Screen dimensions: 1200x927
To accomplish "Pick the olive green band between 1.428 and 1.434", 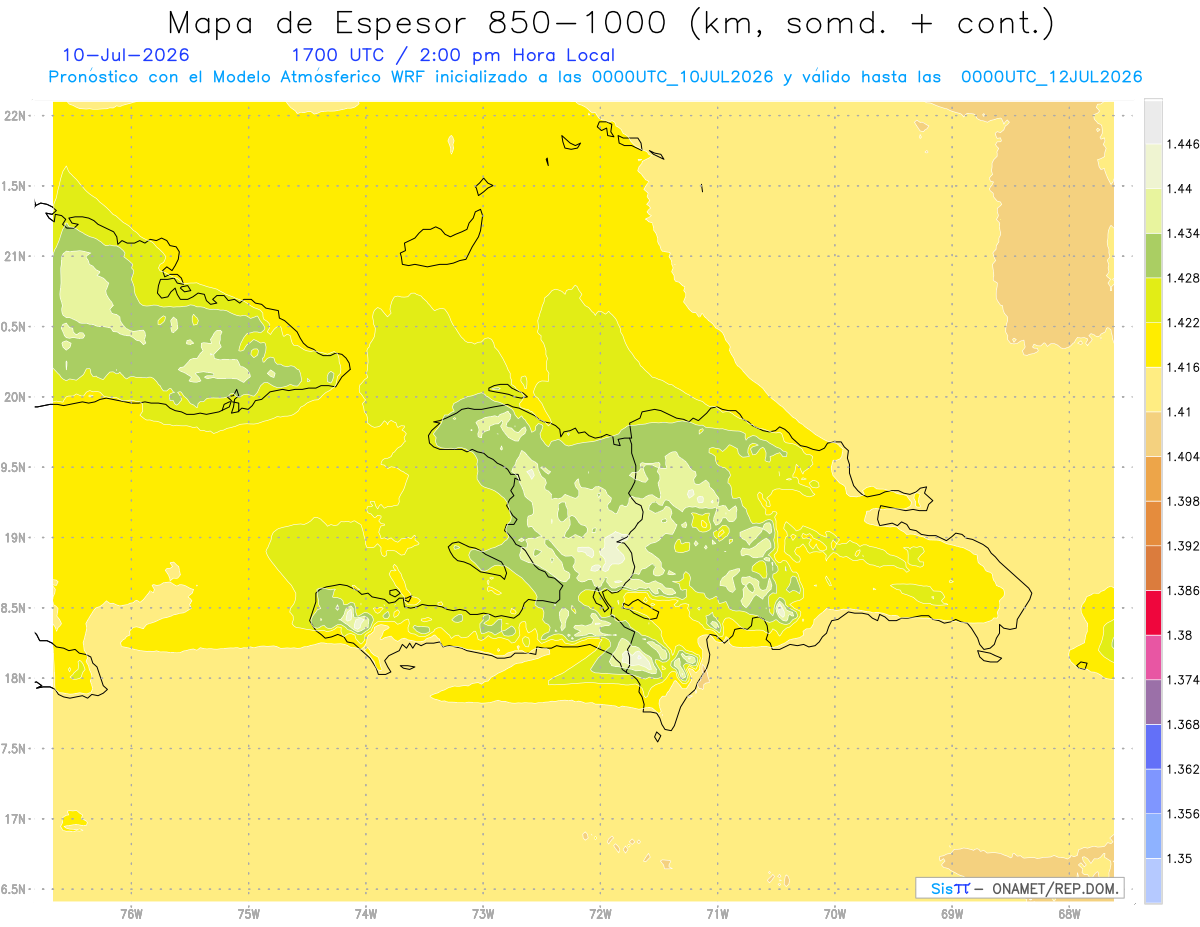I will pos(1153,255).
